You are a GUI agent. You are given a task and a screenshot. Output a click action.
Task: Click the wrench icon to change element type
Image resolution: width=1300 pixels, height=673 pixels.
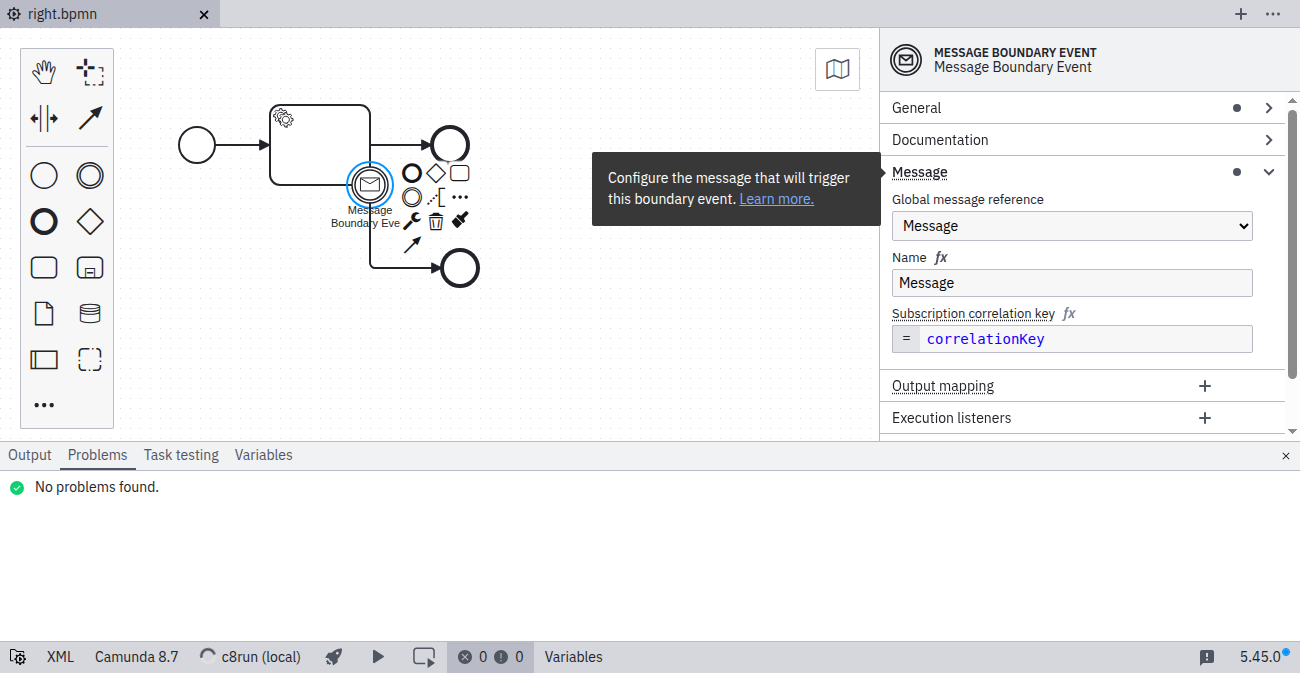411,221
